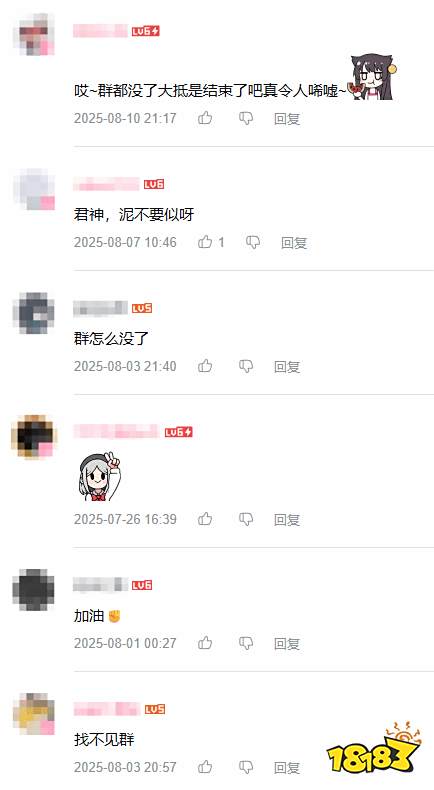Image resolution: width=434 pixels, height=790 pixels.
Task: Like the comment '君神，泥不要似呀'
Action: point(205,242)
